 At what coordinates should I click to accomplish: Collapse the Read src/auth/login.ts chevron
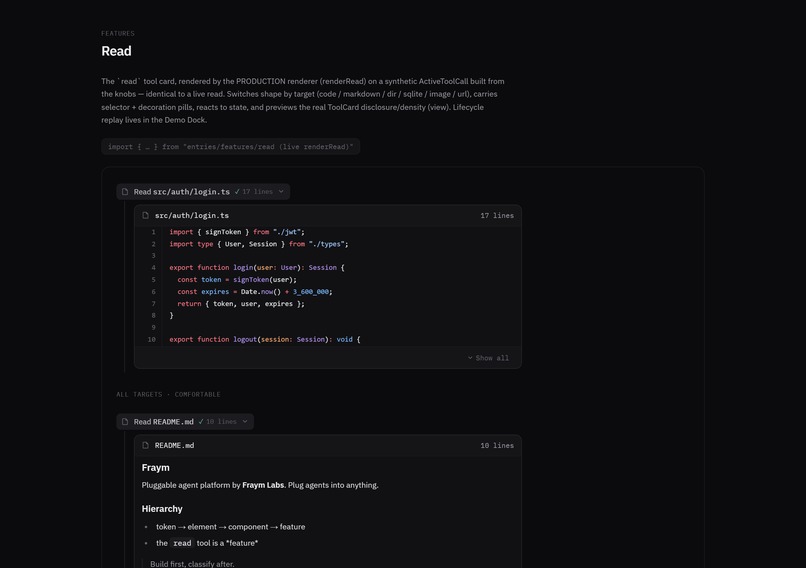point(281,192)
